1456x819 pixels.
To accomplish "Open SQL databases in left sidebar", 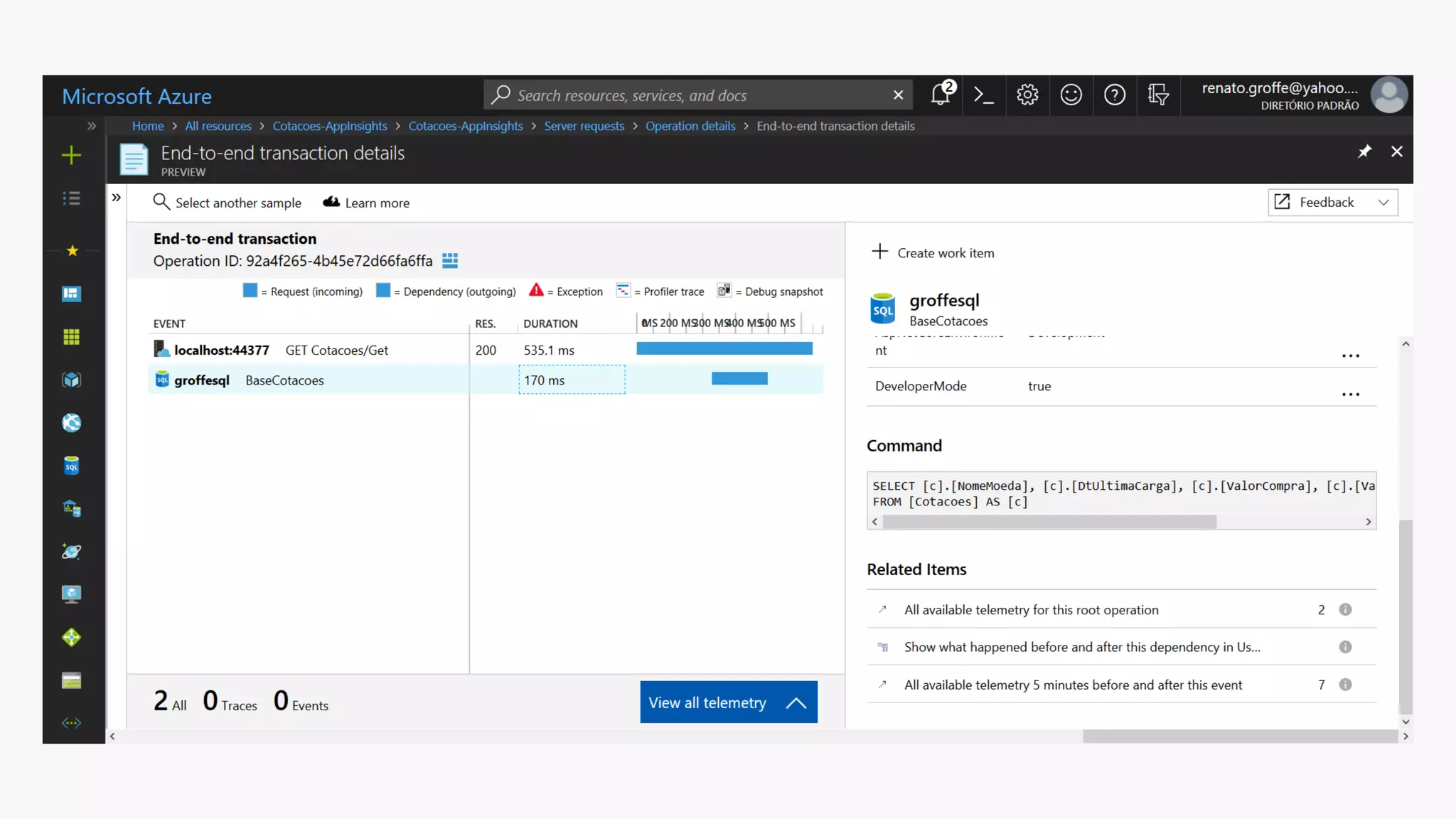I will coord(71,466).
